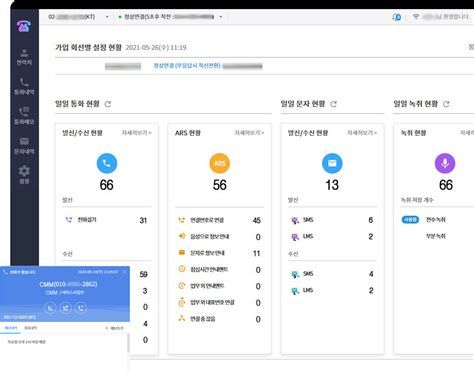The width and height of the screenshot is (474, 373).
Task: Click the 음성으로 정보안내 speaker icon
Action: tap(182, 236)
